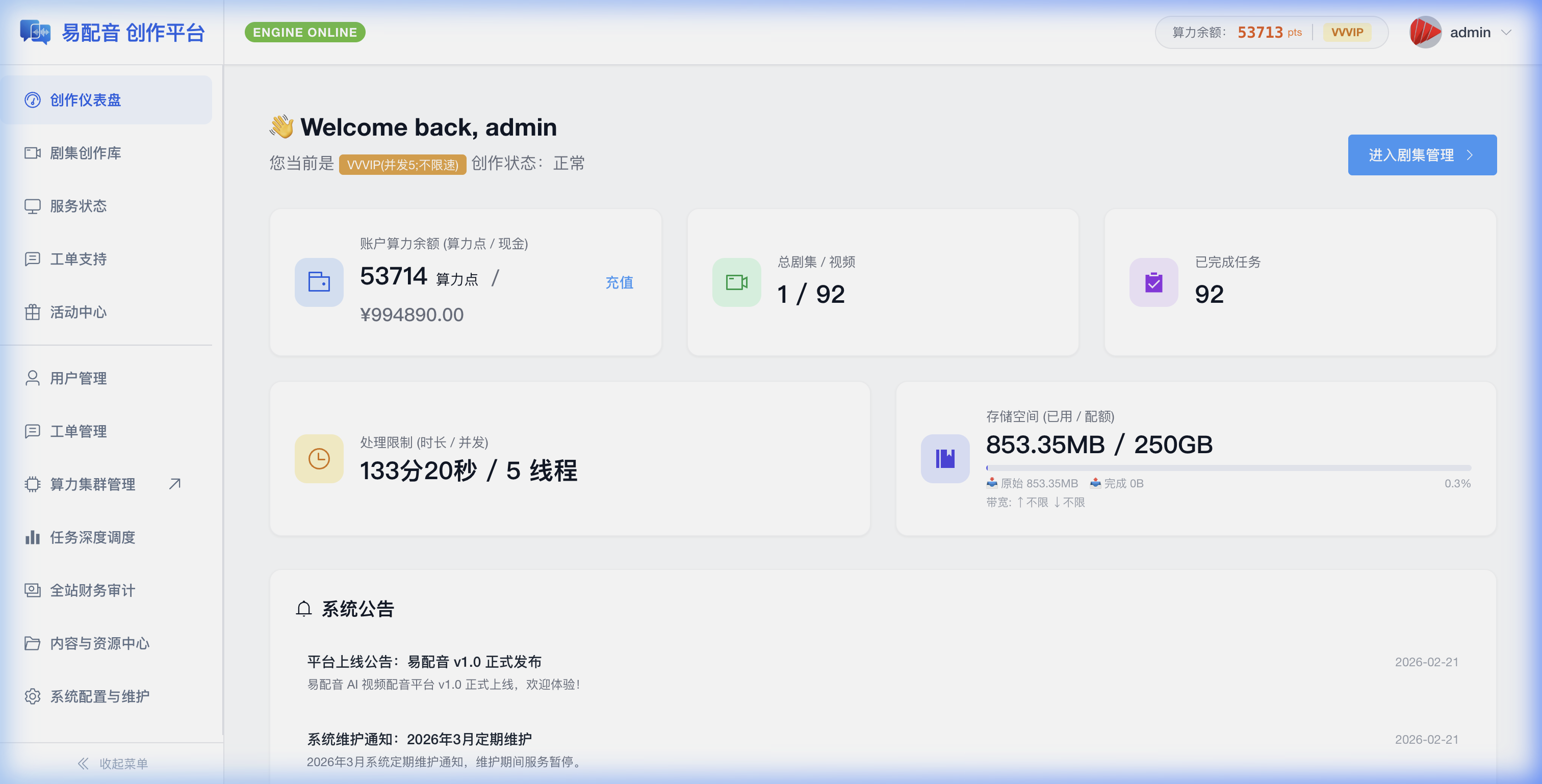
Task: Open the 创作仪表盘 dashboard icon
Action: (33, 100)
